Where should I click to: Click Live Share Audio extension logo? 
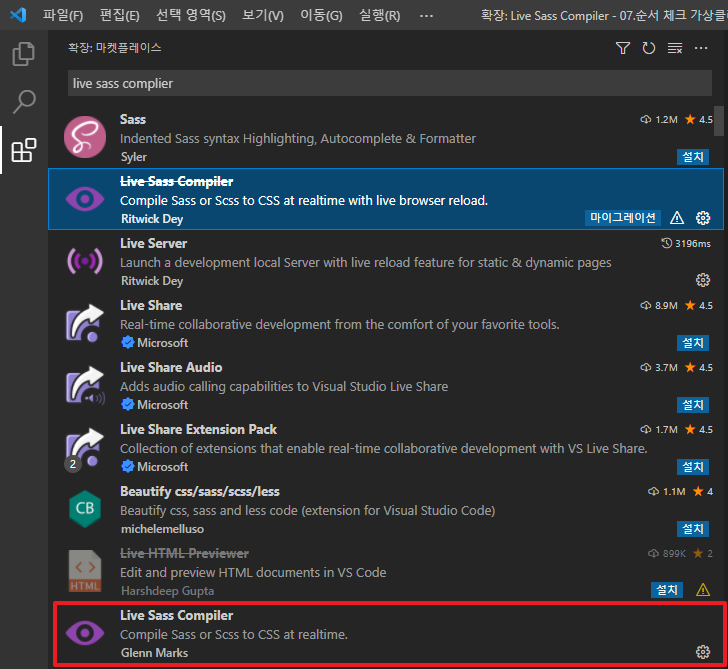click(x=85, y=385)
